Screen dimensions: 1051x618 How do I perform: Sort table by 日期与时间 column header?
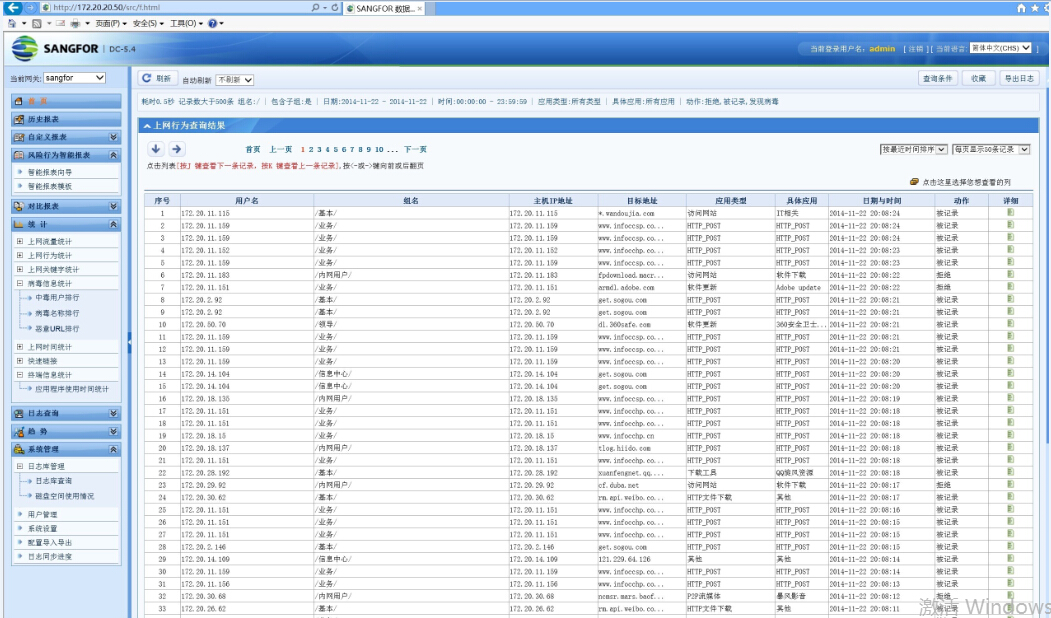tap(881, 200)
